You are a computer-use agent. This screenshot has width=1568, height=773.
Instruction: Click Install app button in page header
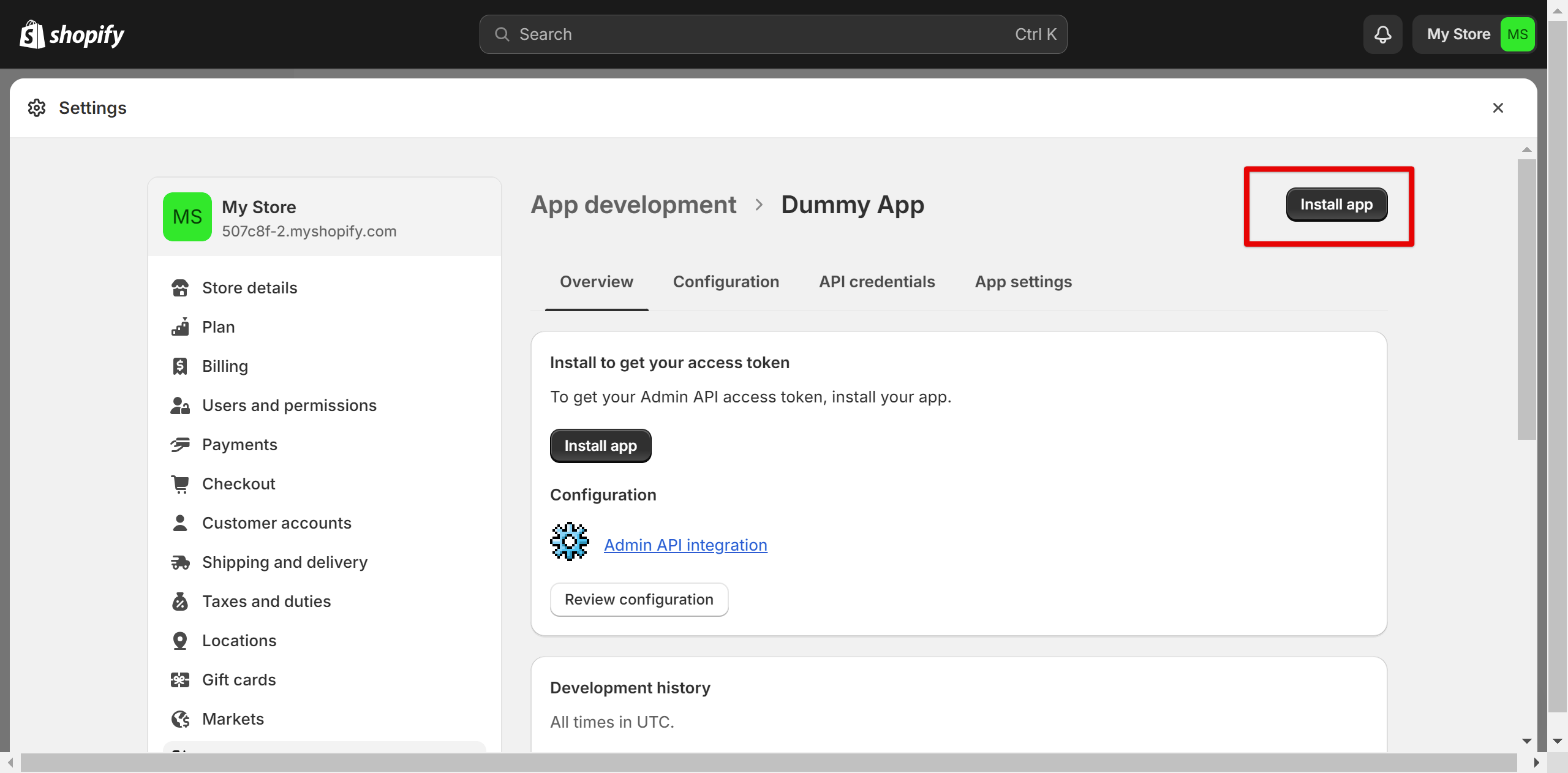[x=1336, y=205]
